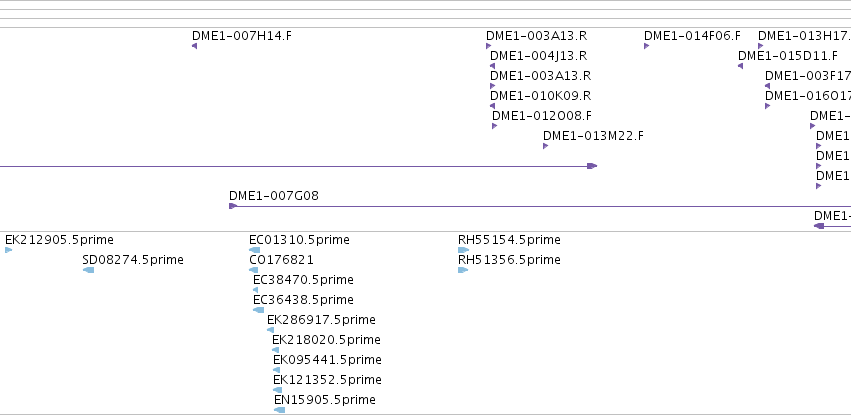The width and height of the screenshot is (851, 415).
Task: Click the RH55154.5prime blue feature arrow
Action: (x=463, y=250)
